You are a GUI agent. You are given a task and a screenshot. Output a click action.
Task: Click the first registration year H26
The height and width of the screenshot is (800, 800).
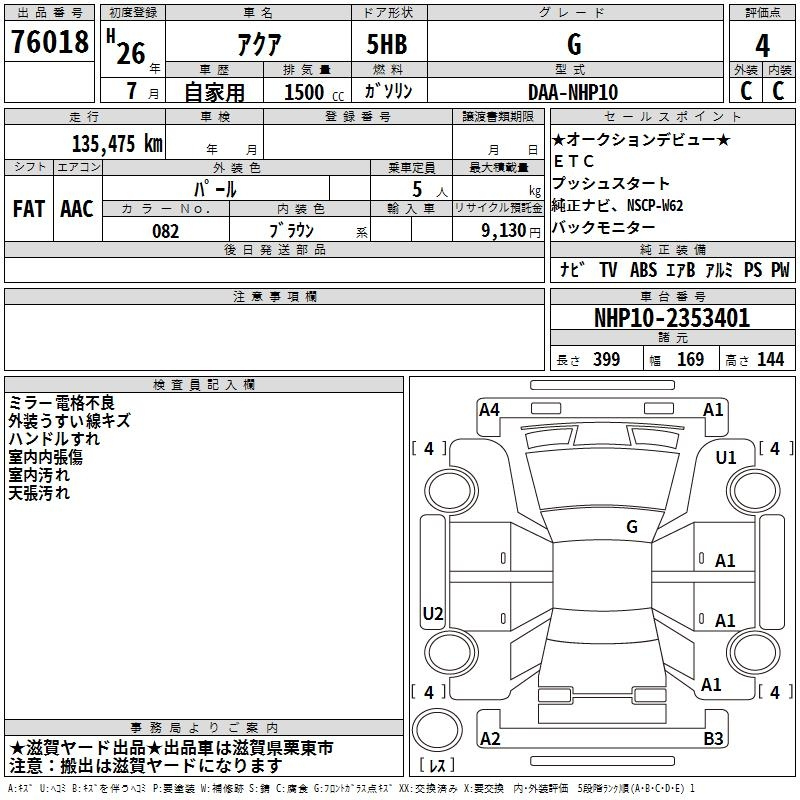click(126, 47)
